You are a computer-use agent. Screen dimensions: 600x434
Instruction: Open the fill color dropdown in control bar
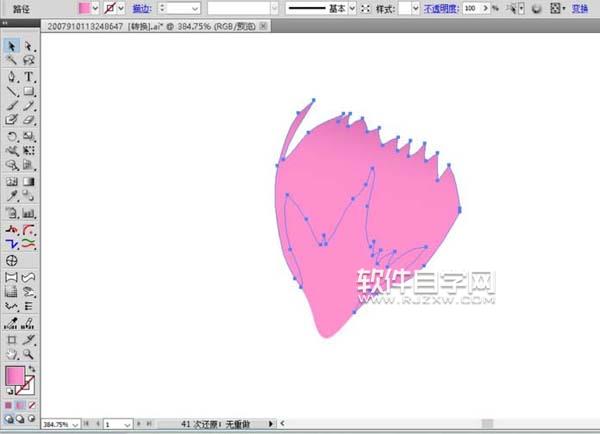point(95,8)
